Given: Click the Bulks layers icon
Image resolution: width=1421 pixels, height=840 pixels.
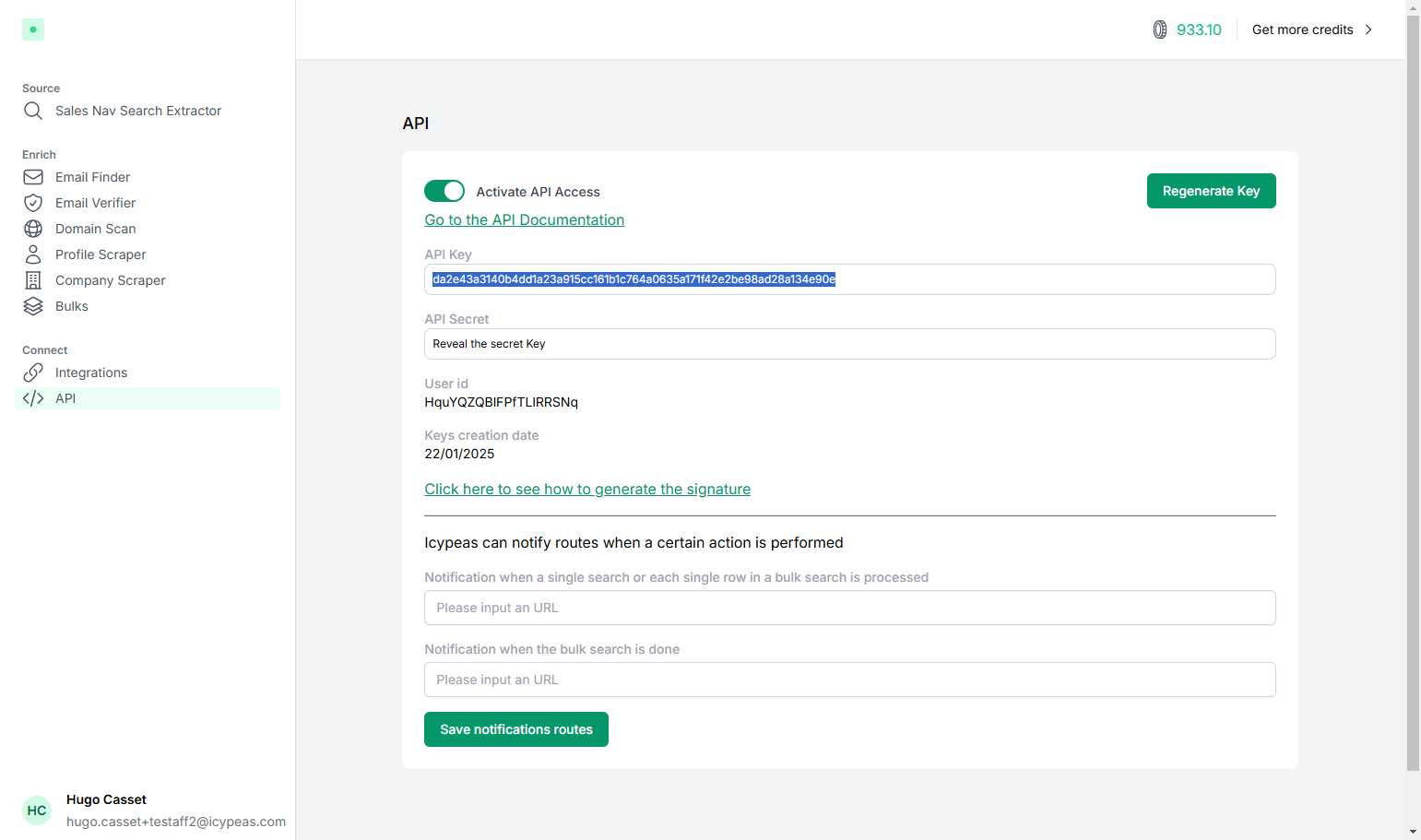Looking at the screenshot, I should pos(33,306).
